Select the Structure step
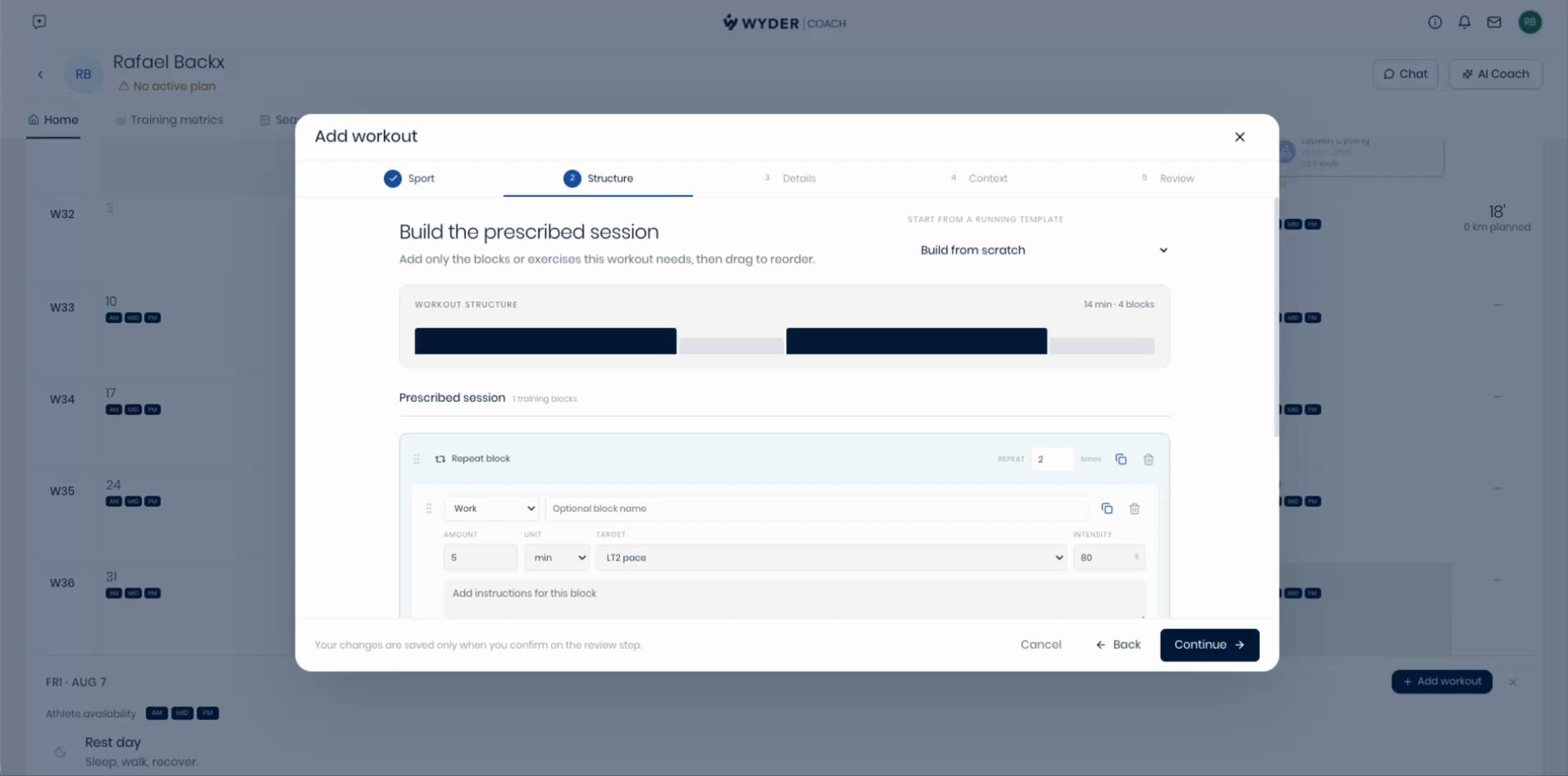 point(599,179)
